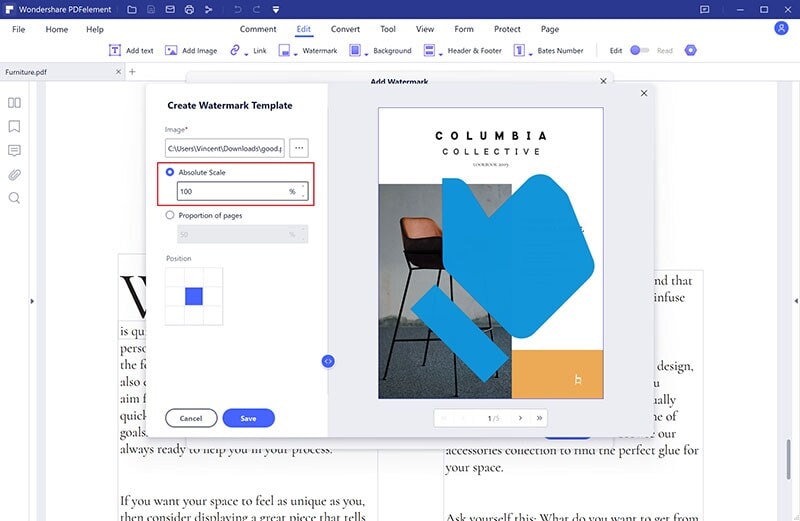Viewport: 800px width, 521px height.
Task: Click the share arrow icon in title bar
Action: click(208, 9)
